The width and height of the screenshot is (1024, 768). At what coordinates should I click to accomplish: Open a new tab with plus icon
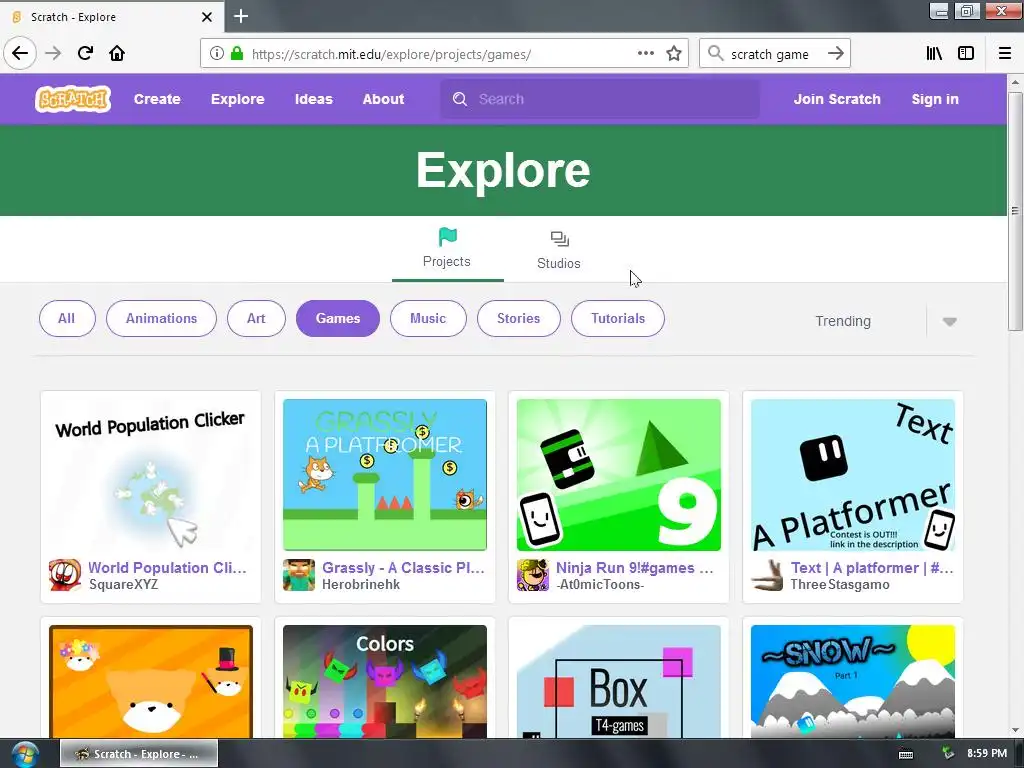pos(241,16)
